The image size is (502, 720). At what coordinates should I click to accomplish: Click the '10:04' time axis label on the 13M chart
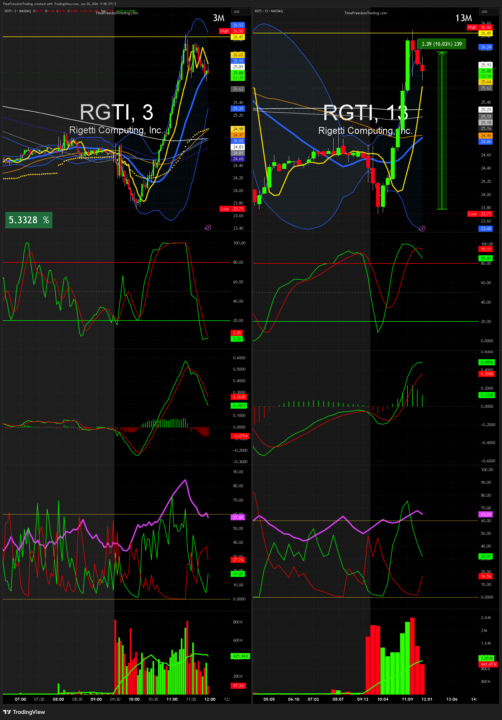[x=383, y=699]
